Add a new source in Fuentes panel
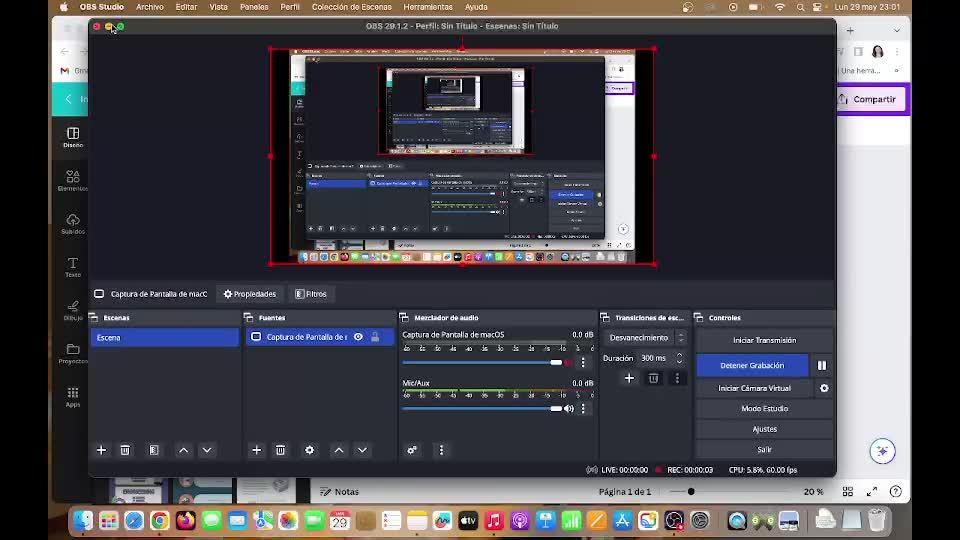The height and width of the screenshot is (540, 960). 256,450
